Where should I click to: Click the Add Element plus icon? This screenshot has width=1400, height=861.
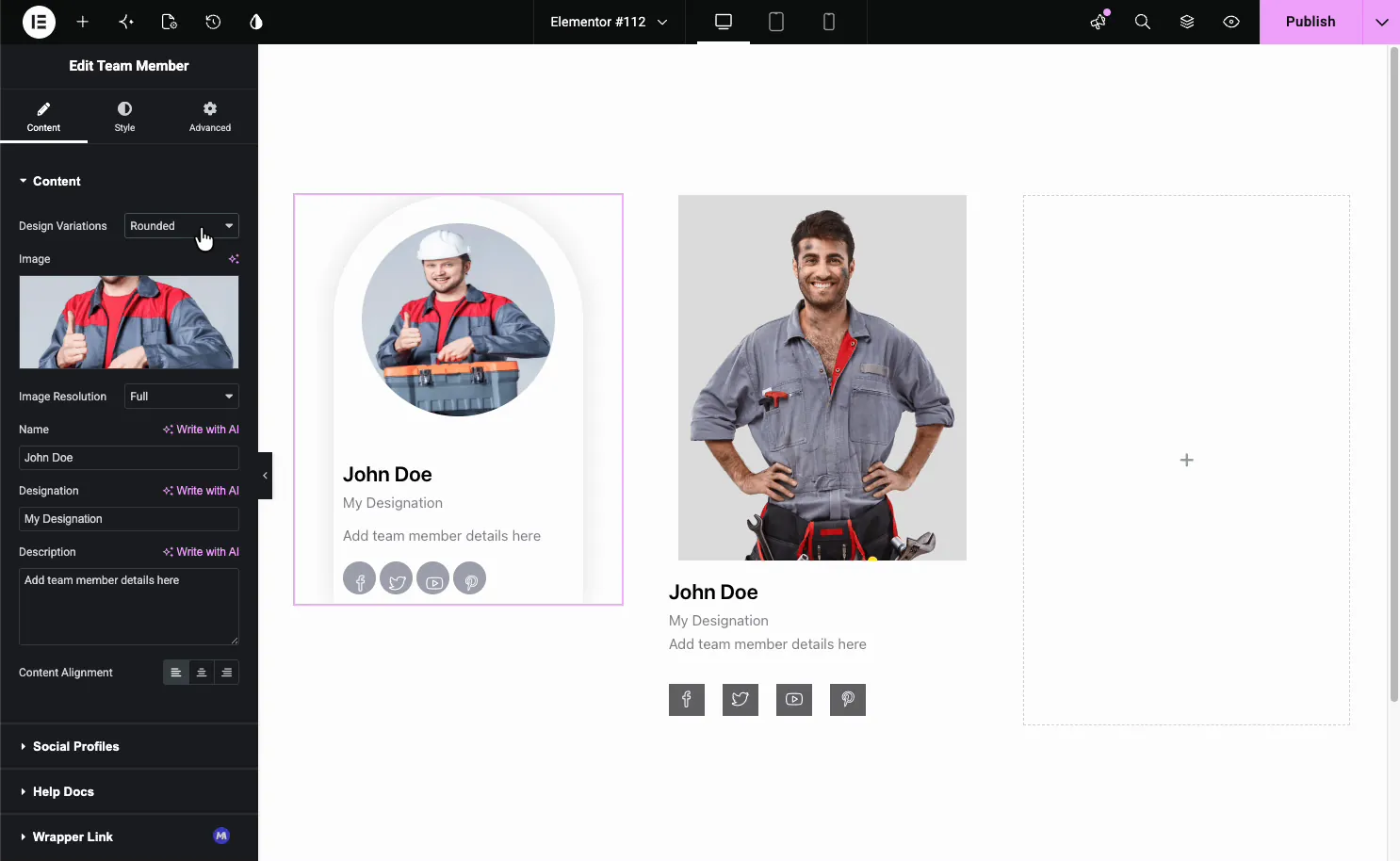[x=82, y=22]
